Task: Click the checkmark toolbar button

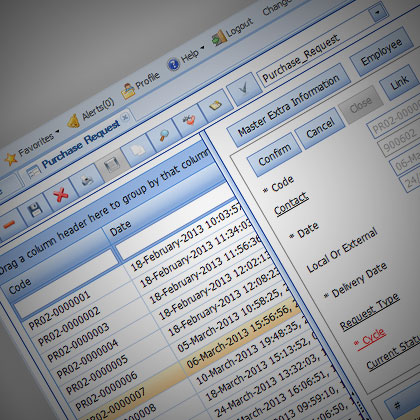Action: [x=244, y=89]
